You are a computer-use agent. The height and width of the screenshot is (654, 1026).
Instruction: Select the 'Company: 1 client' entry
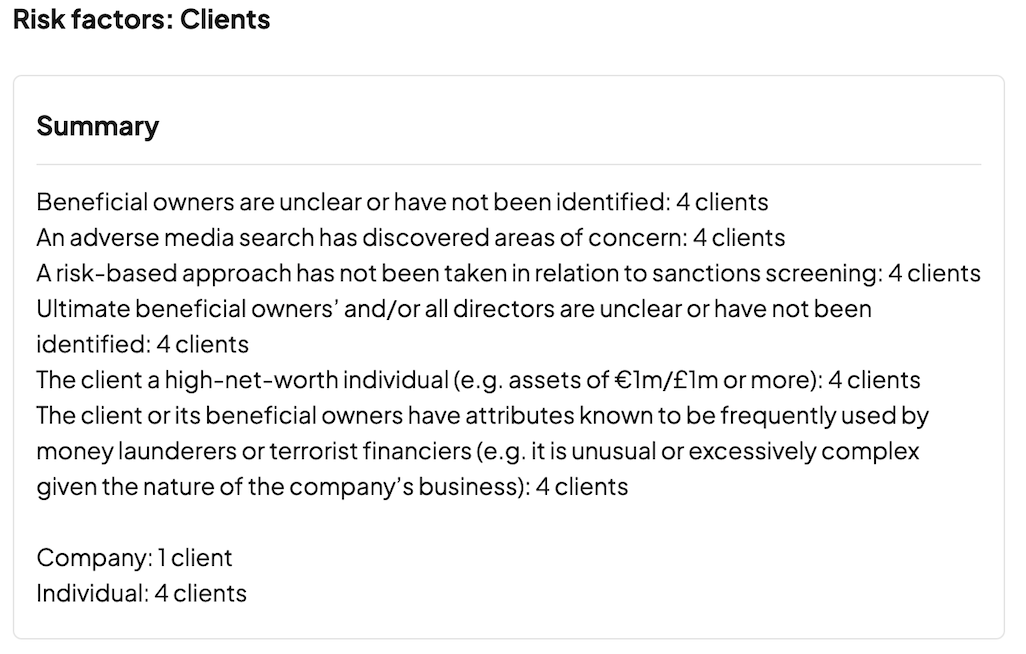134,558
